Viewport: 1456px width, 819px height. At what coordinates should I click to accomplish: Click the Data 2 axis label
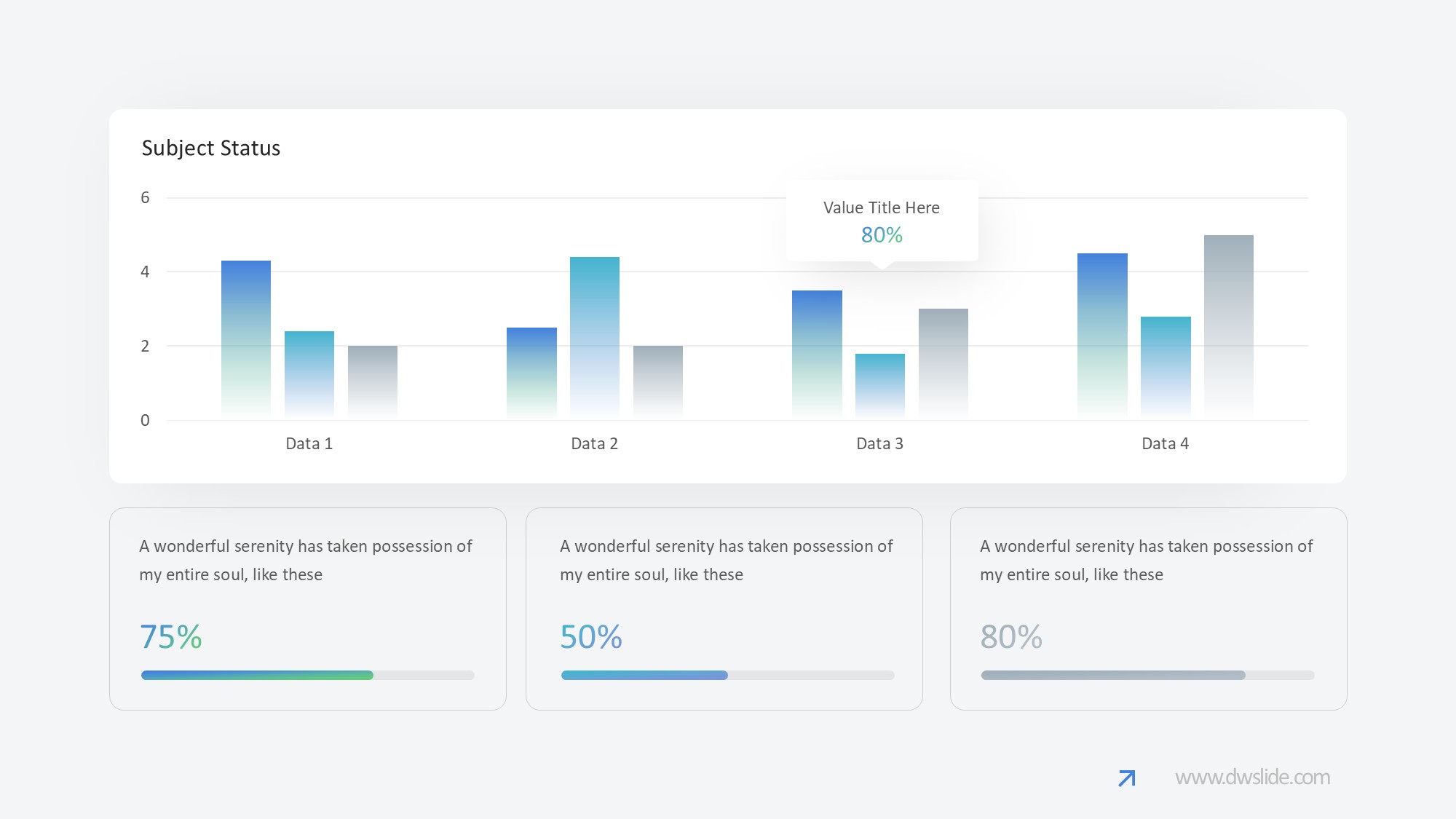click(594, 443)
